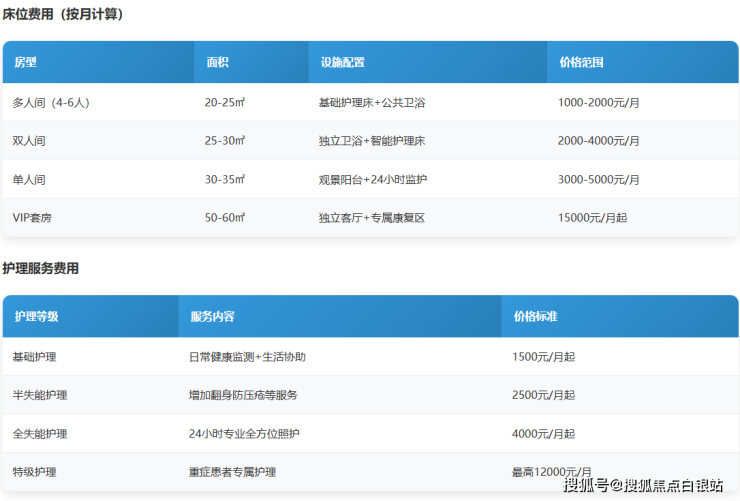Click the 多人间（4-6人） room type cell
Screen dimensions: 740x501
(51, 103)
